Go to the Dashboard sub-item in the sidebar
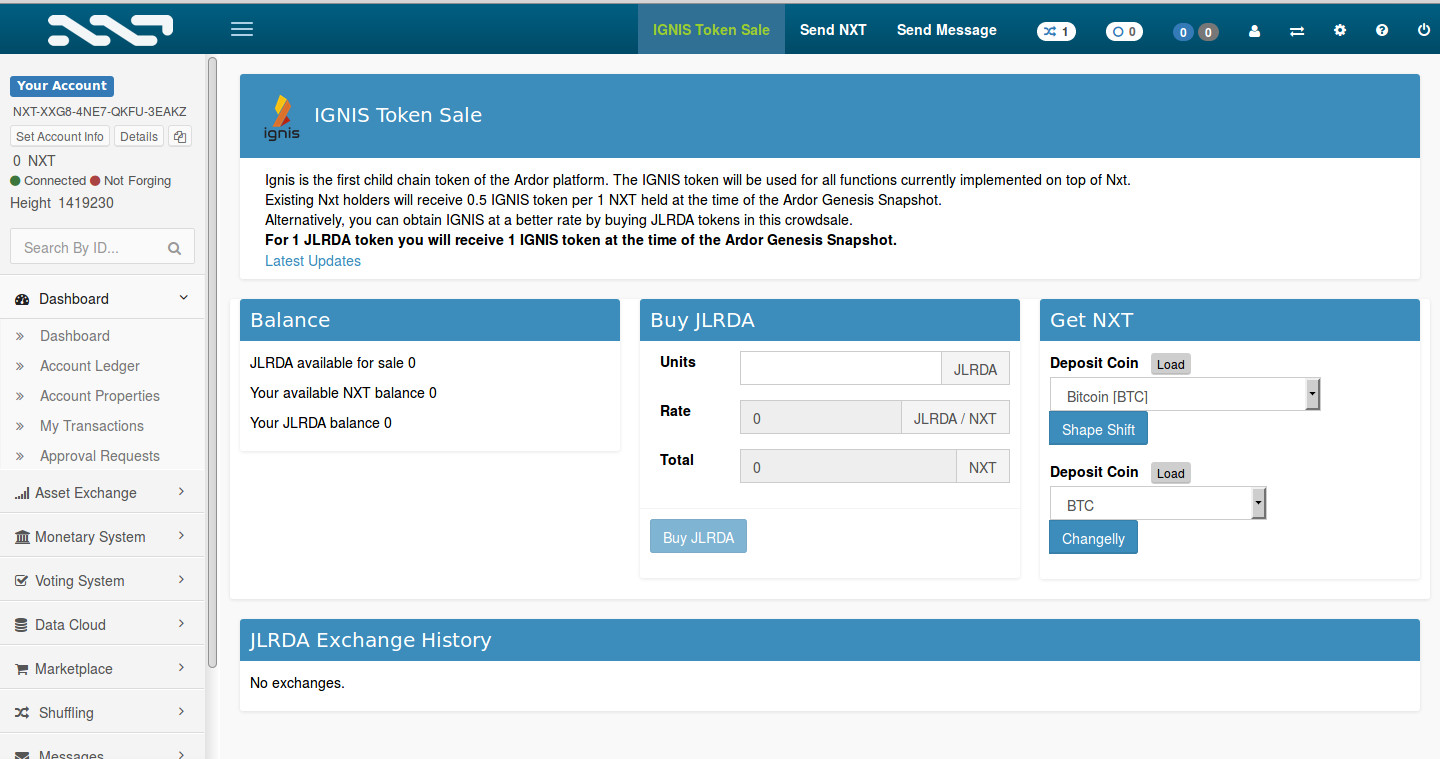The image size is (1440, 759). tap(75, 336)
